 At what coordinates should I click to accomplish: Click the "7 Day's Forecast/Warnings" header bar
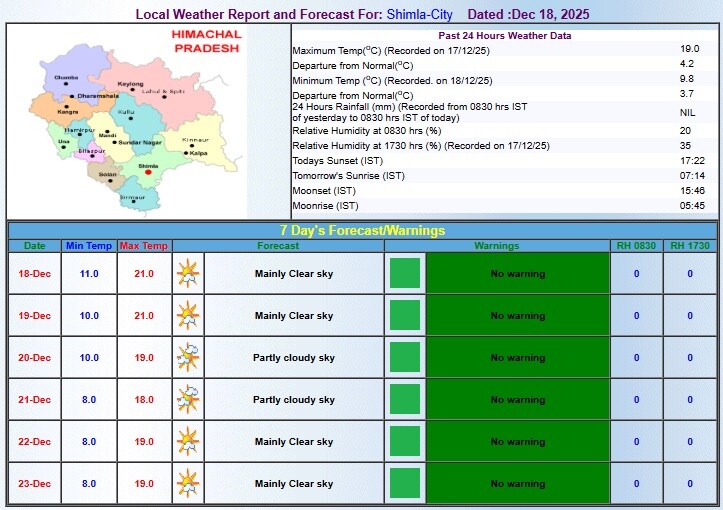[362, 230]
